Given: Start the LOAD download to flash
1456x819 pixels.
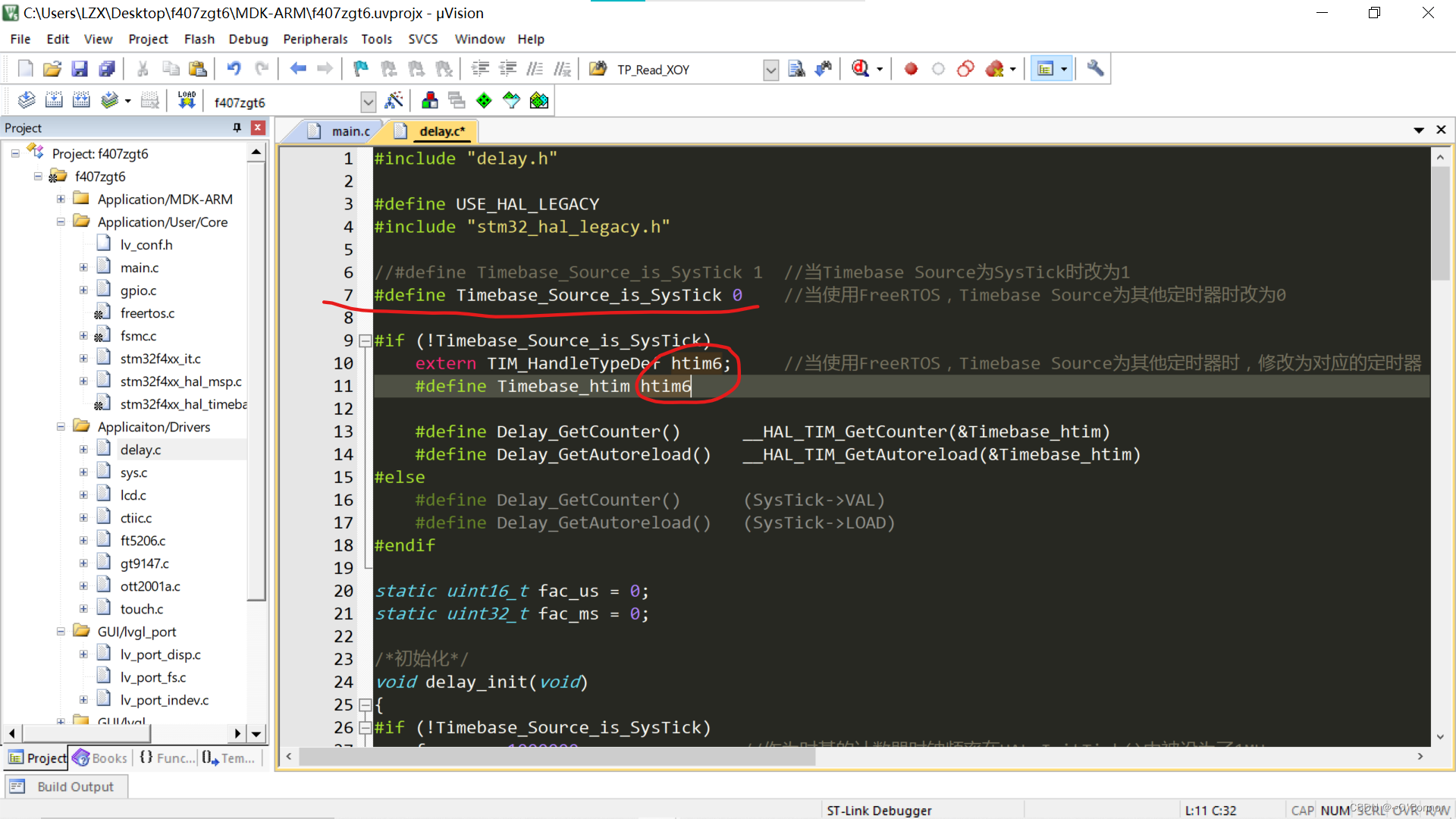Looking at the screenshot, I should pos(187,99).
